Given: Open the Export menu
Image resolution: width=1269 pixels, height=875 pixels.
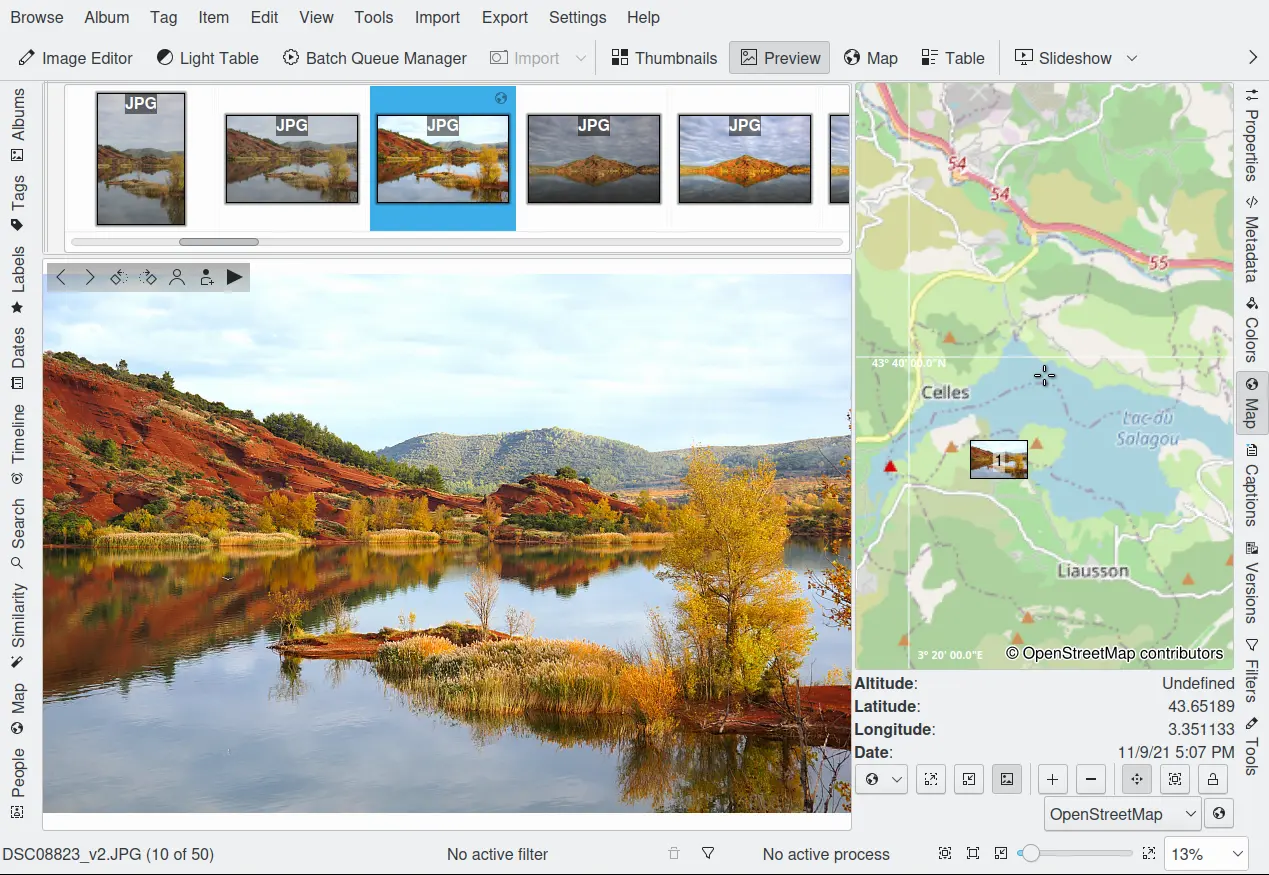Looking at the screenshot, I should point(504,17).
